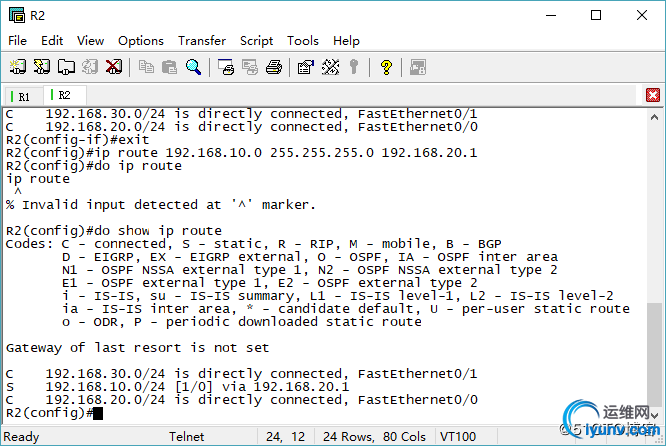Open Find using the magnifier icon
The image size is (666, 446).
pyautogui.click(x=194, y=67)
